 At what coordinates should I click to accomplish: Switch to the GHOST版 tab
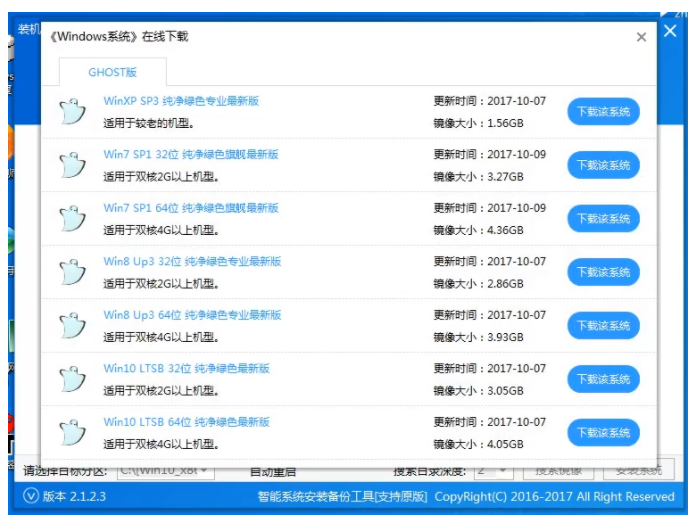(112, 72)
